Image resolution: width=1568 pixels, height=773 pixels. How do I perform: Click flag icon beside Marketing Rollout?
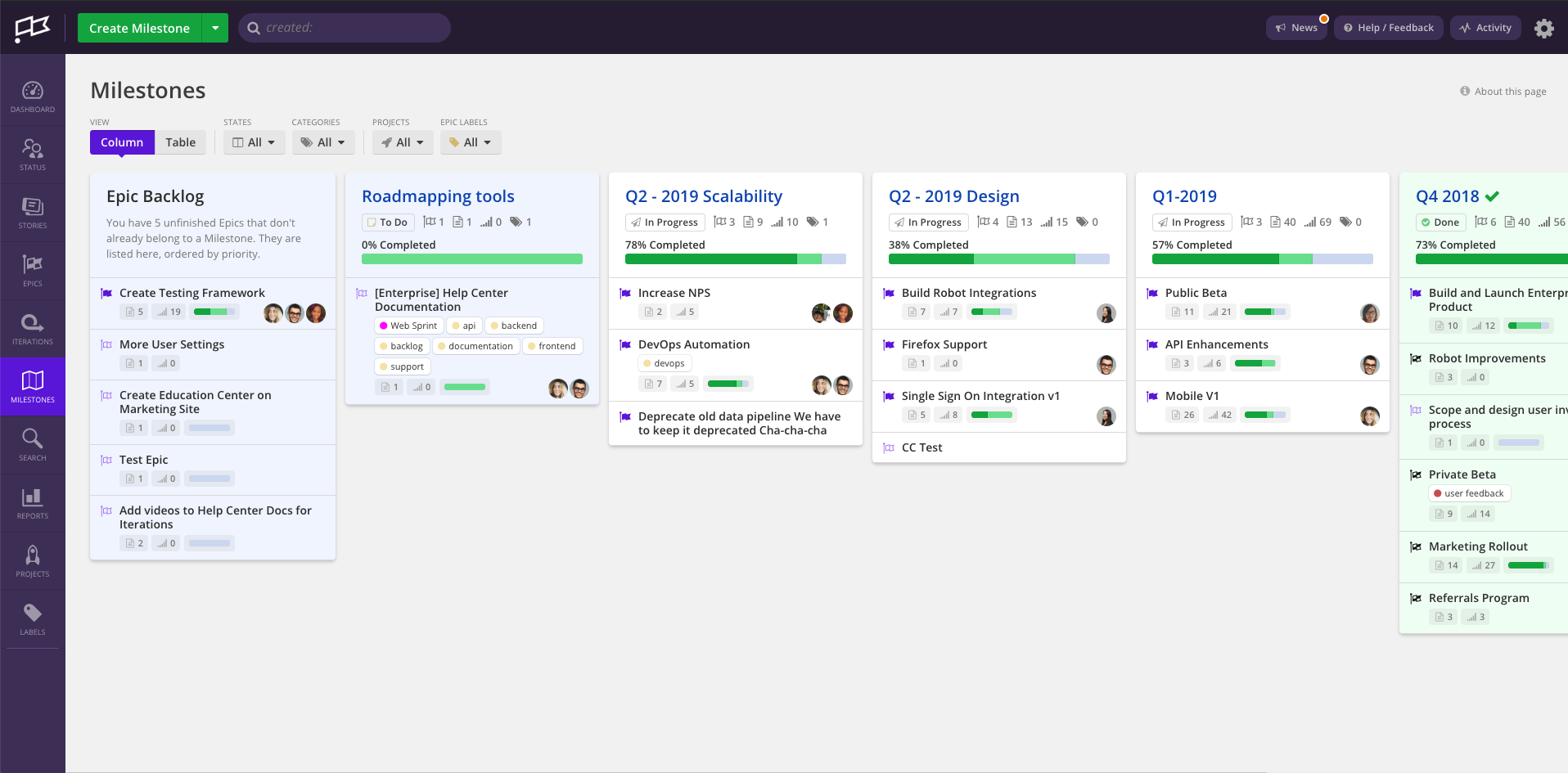point(1416,546)
